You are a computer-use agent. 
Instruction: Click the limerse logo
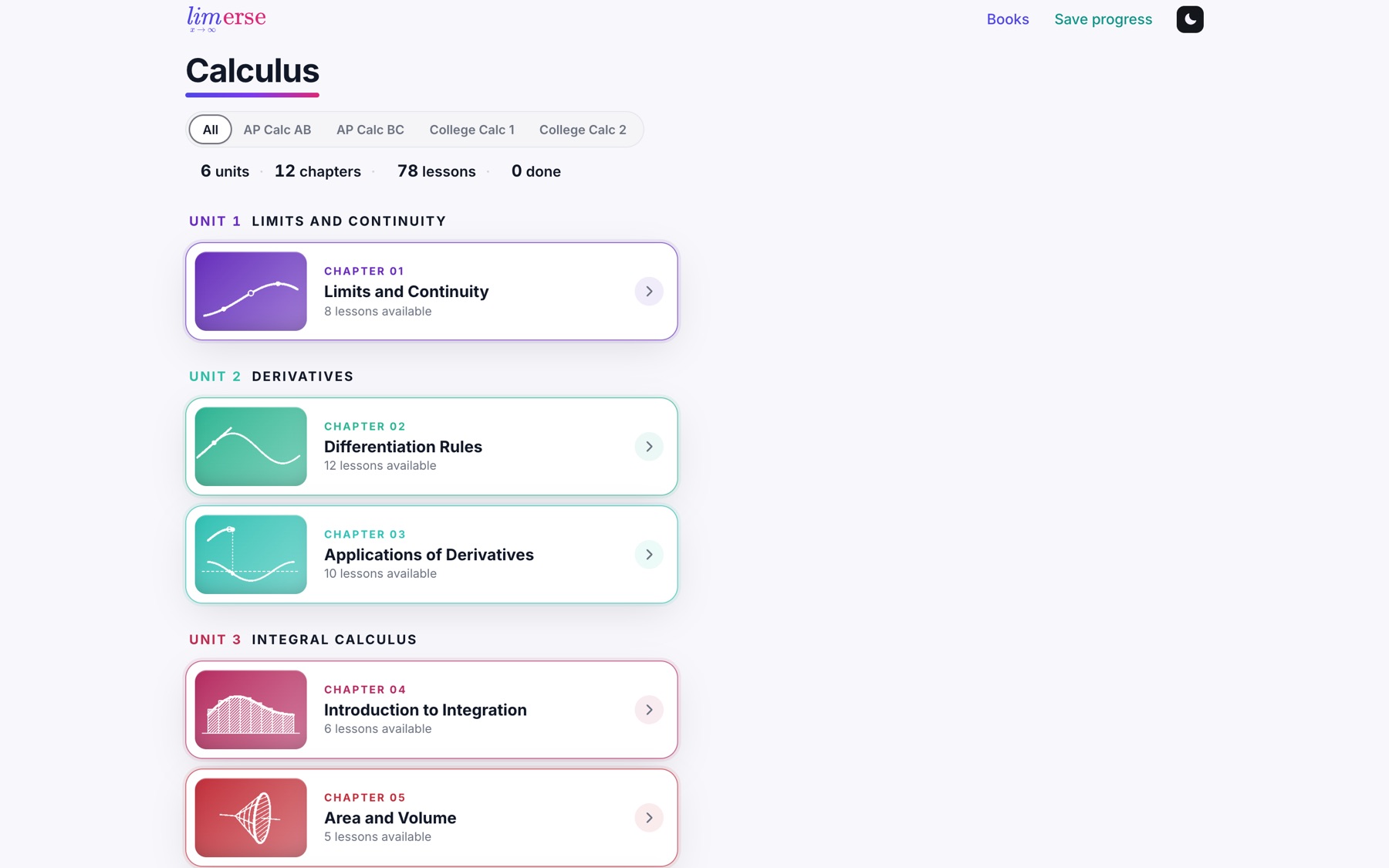pos(226,19)
